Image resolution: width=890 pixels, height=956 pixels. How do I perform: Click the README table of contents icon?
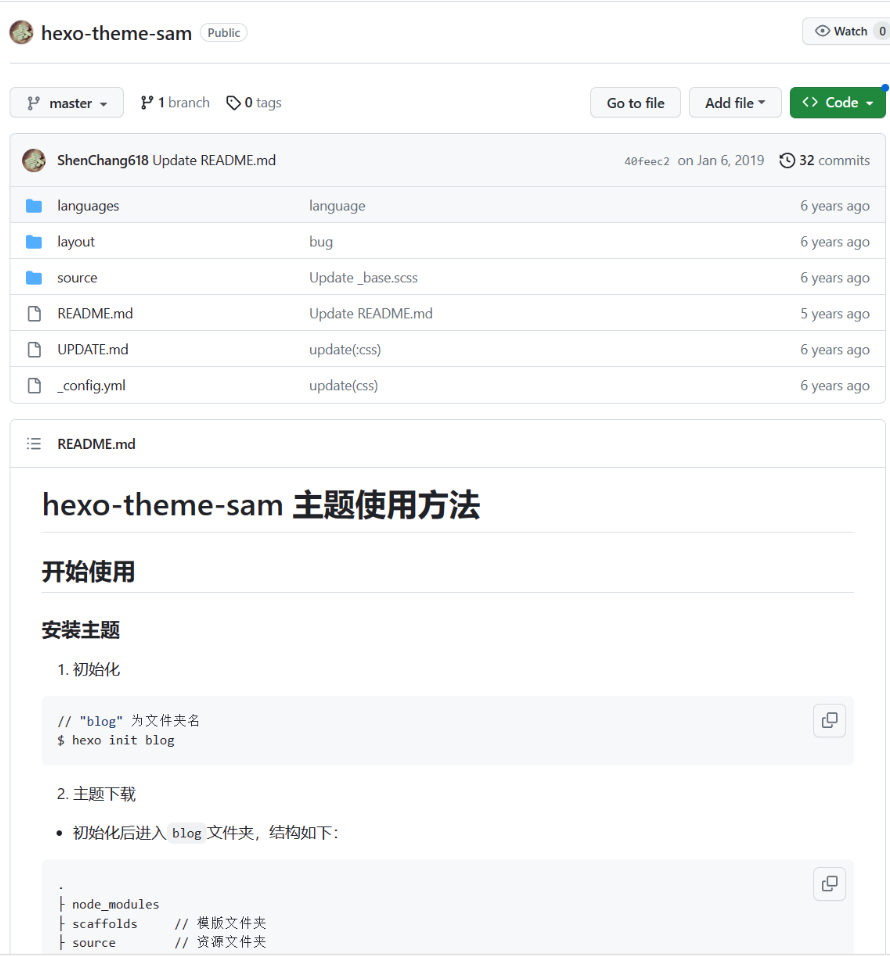coord(34,444)
